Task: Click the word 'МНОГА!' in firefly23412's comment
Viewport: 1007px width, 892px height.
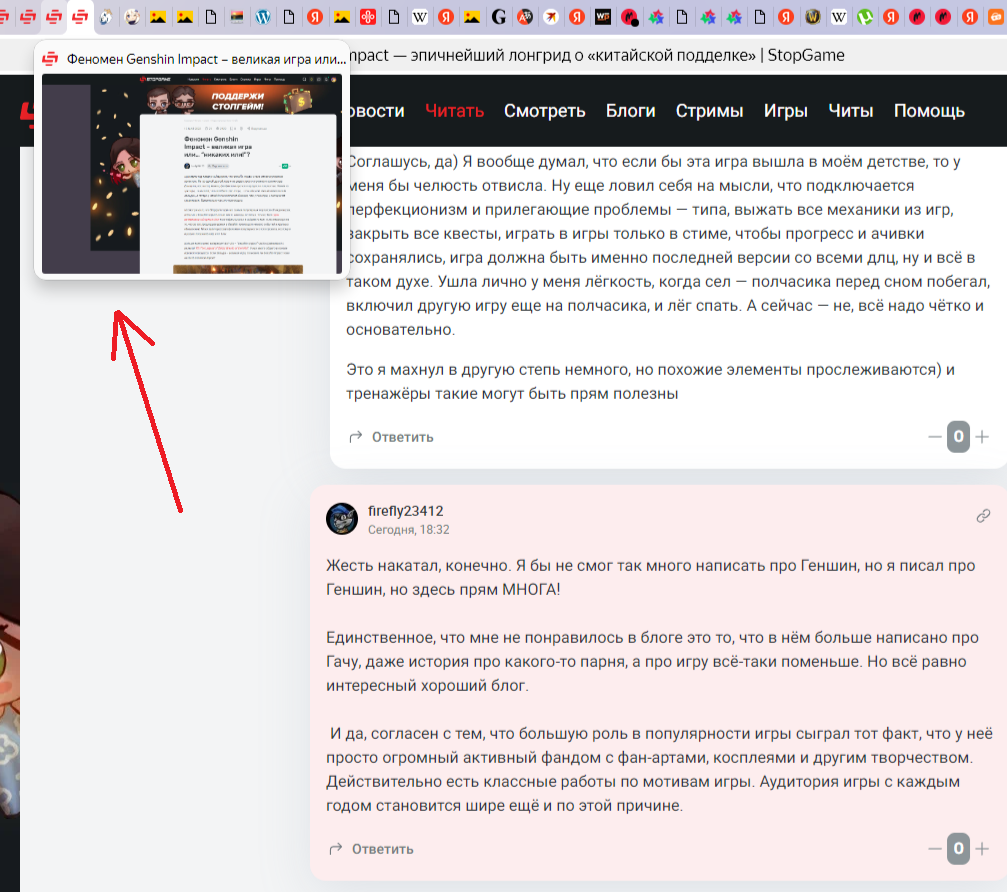Action: [531, 590]
